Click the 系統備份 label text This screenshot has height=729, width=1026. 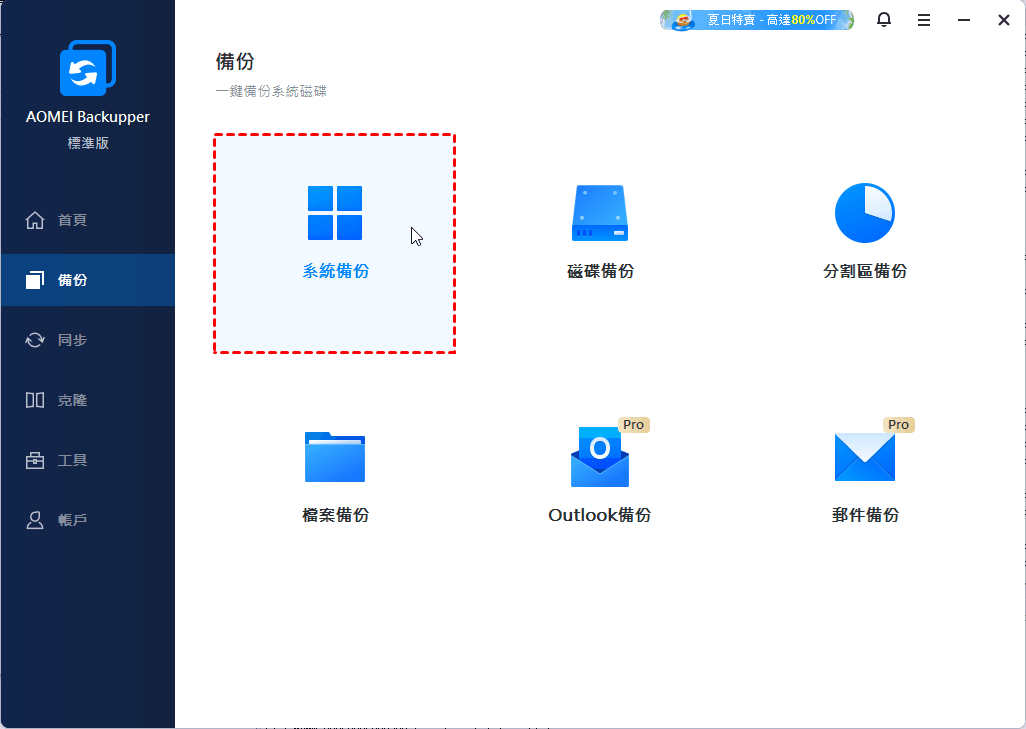tap(336, 271)
